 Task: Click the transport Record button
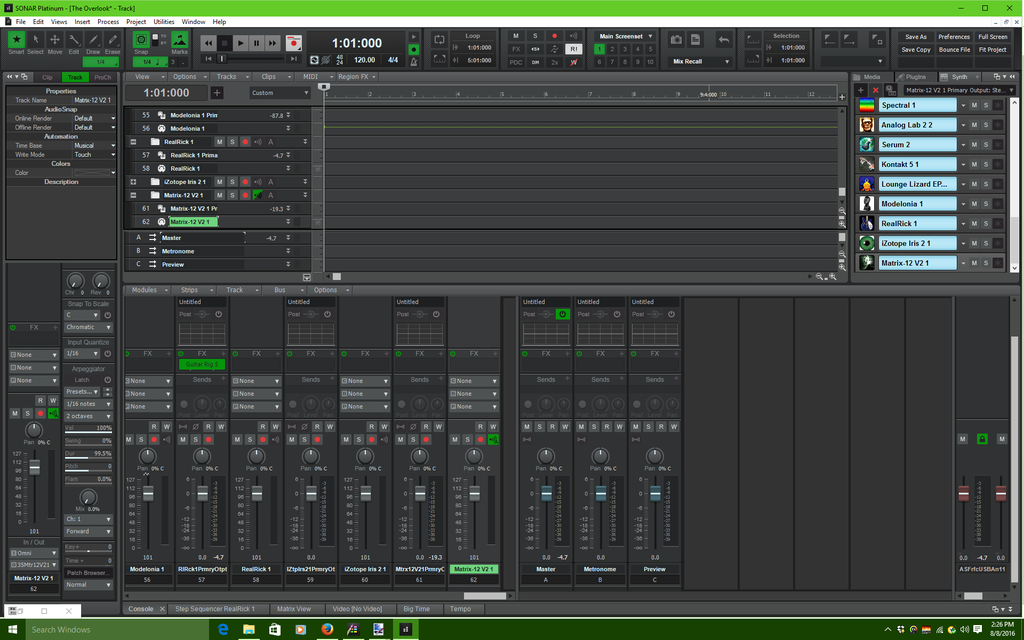click(293, 43)
